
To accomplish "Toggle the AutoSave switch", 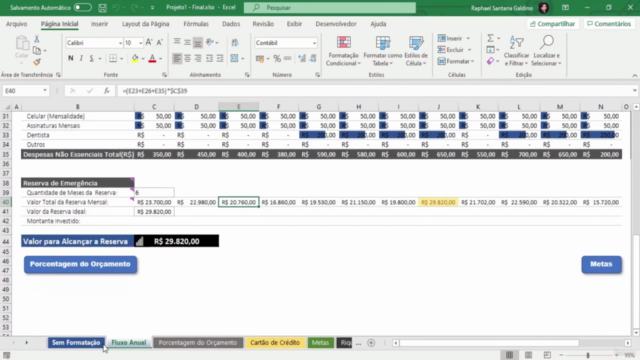I will pyautogui.click(x=82, y=8).
